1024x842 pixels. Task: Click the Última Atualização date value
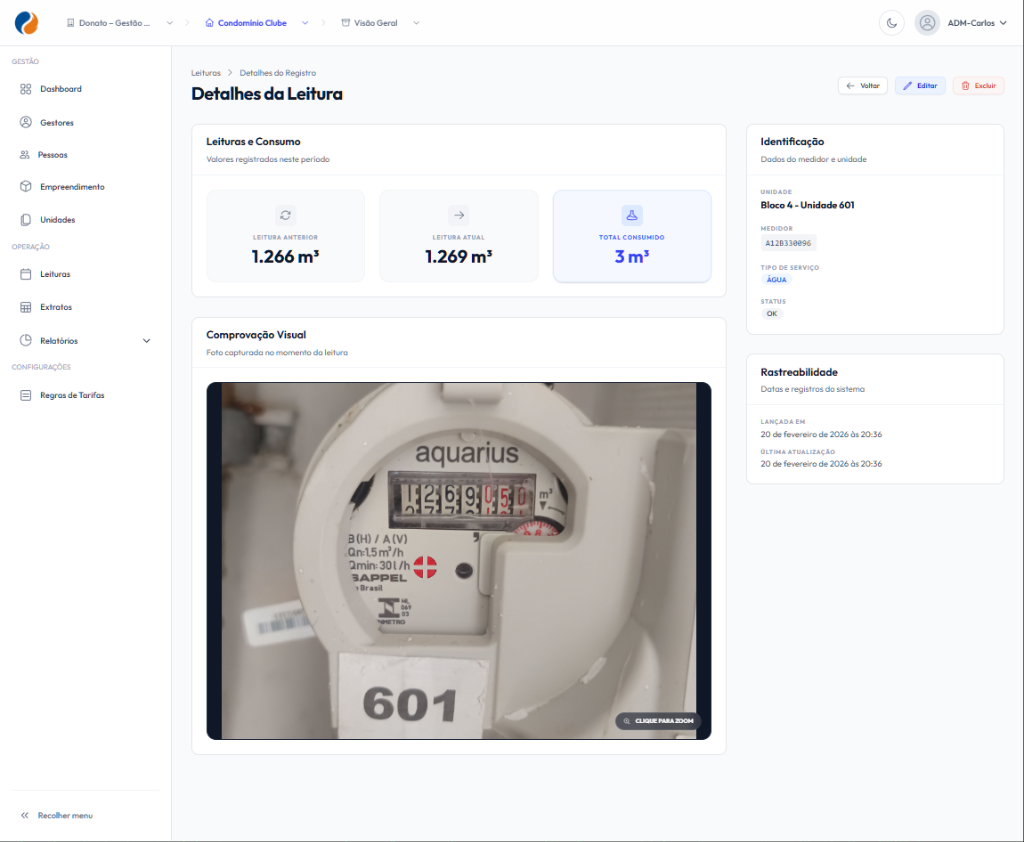[821, 464]
